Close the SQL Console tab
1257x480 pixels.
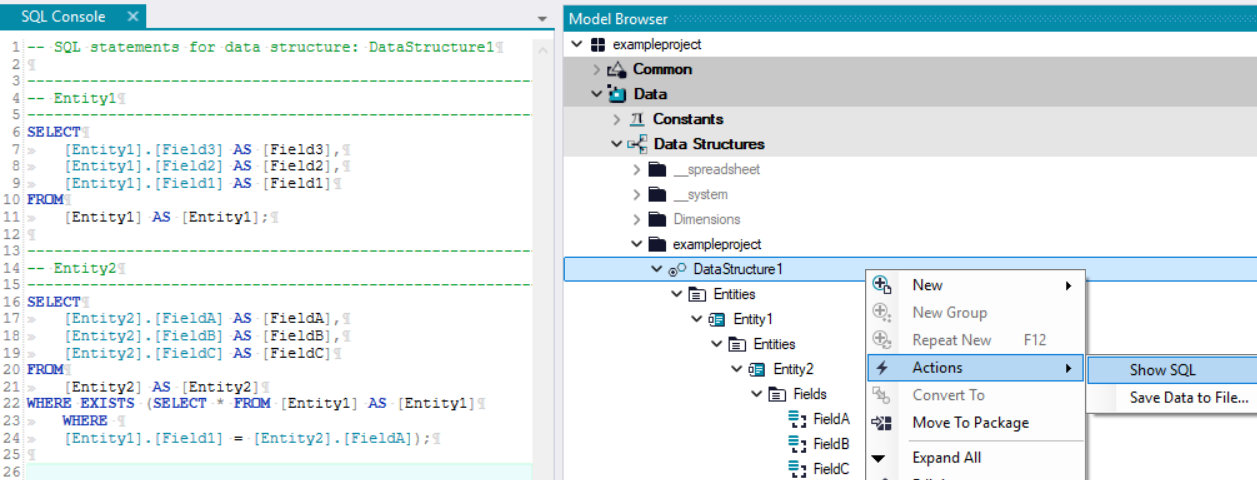pyautogui.click(x=133, y=17)
